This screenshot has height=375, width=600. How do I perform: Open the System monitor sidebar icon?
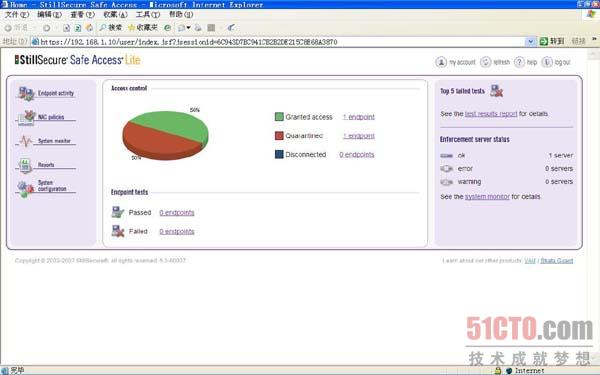coord(26,141)
